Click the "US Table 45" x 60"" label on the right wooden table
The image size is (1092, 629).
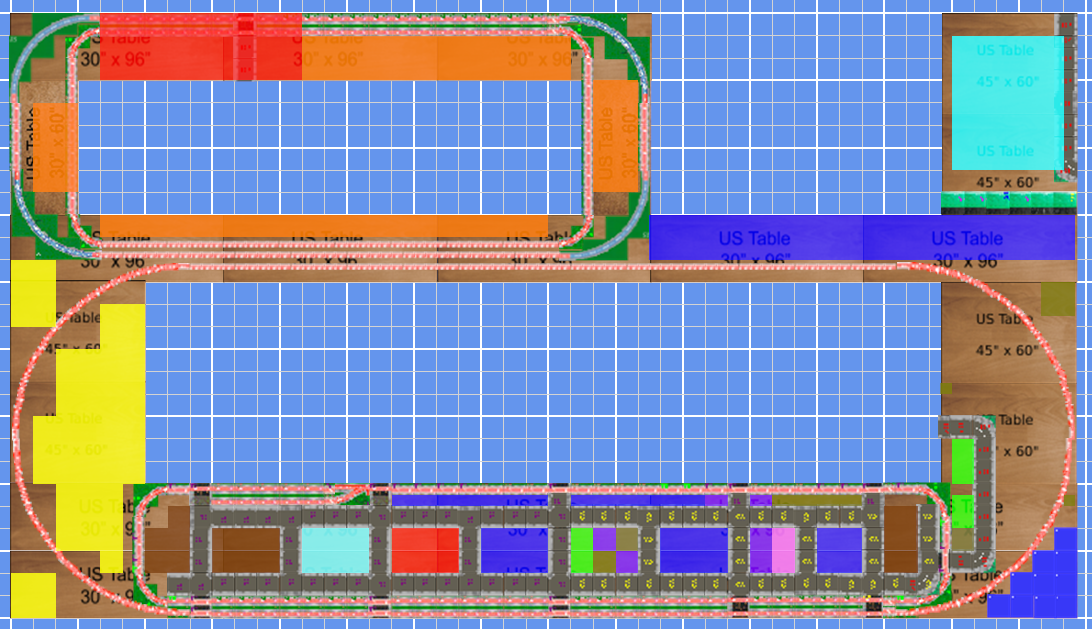[x=1006, y=334]
